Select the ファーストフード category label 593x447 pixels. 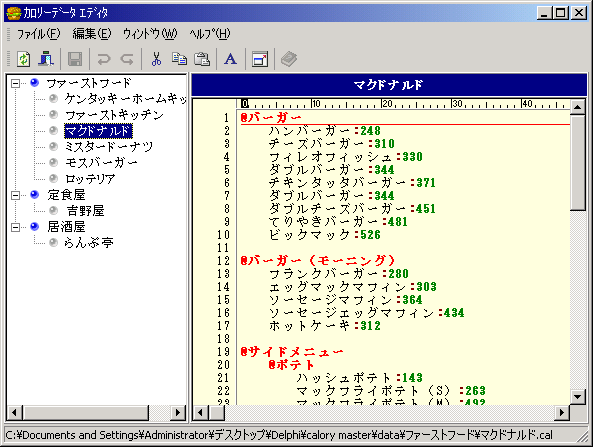click(89, 83)
